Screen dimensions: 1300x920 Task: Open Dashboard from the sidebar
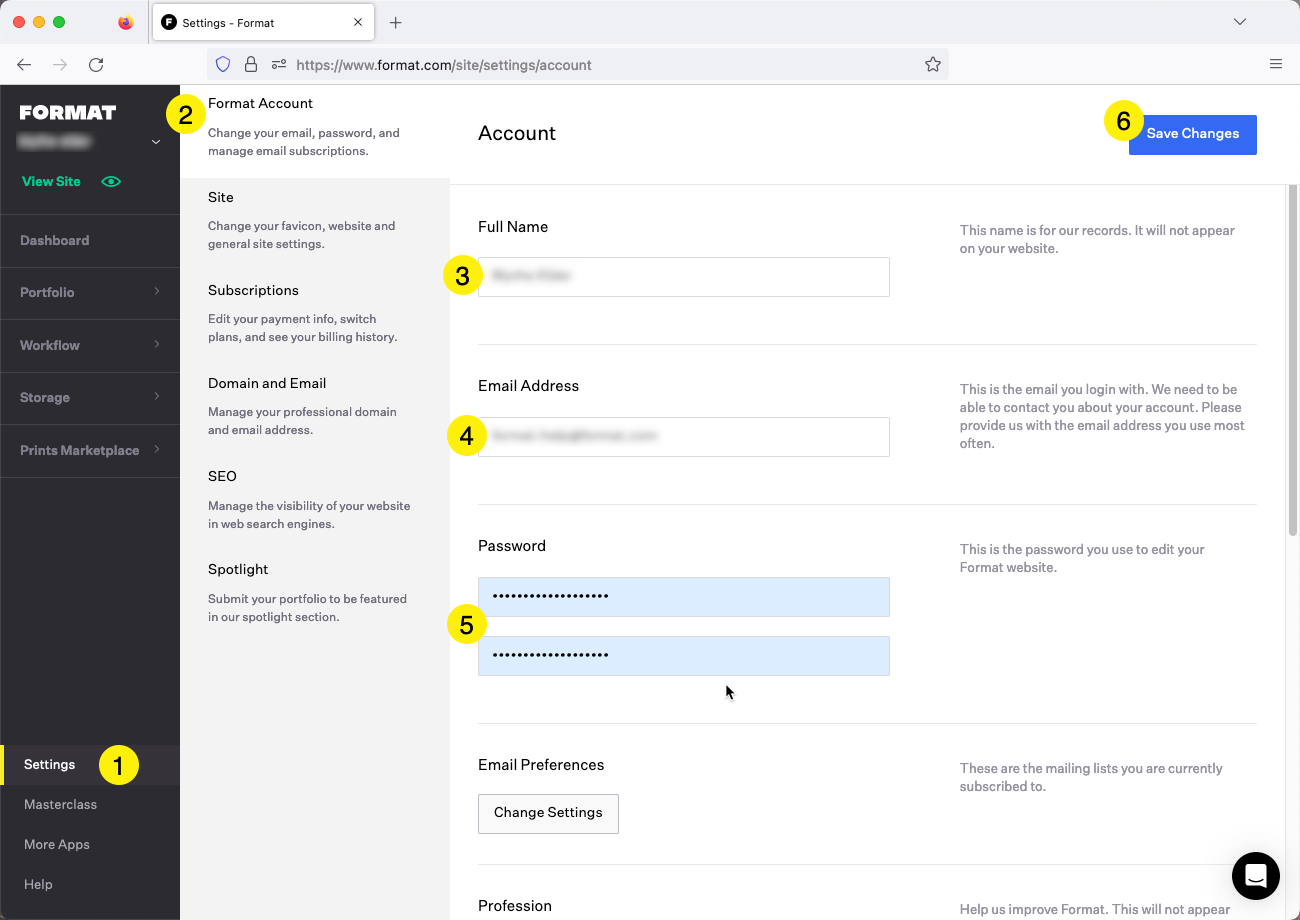click(55, 240)
